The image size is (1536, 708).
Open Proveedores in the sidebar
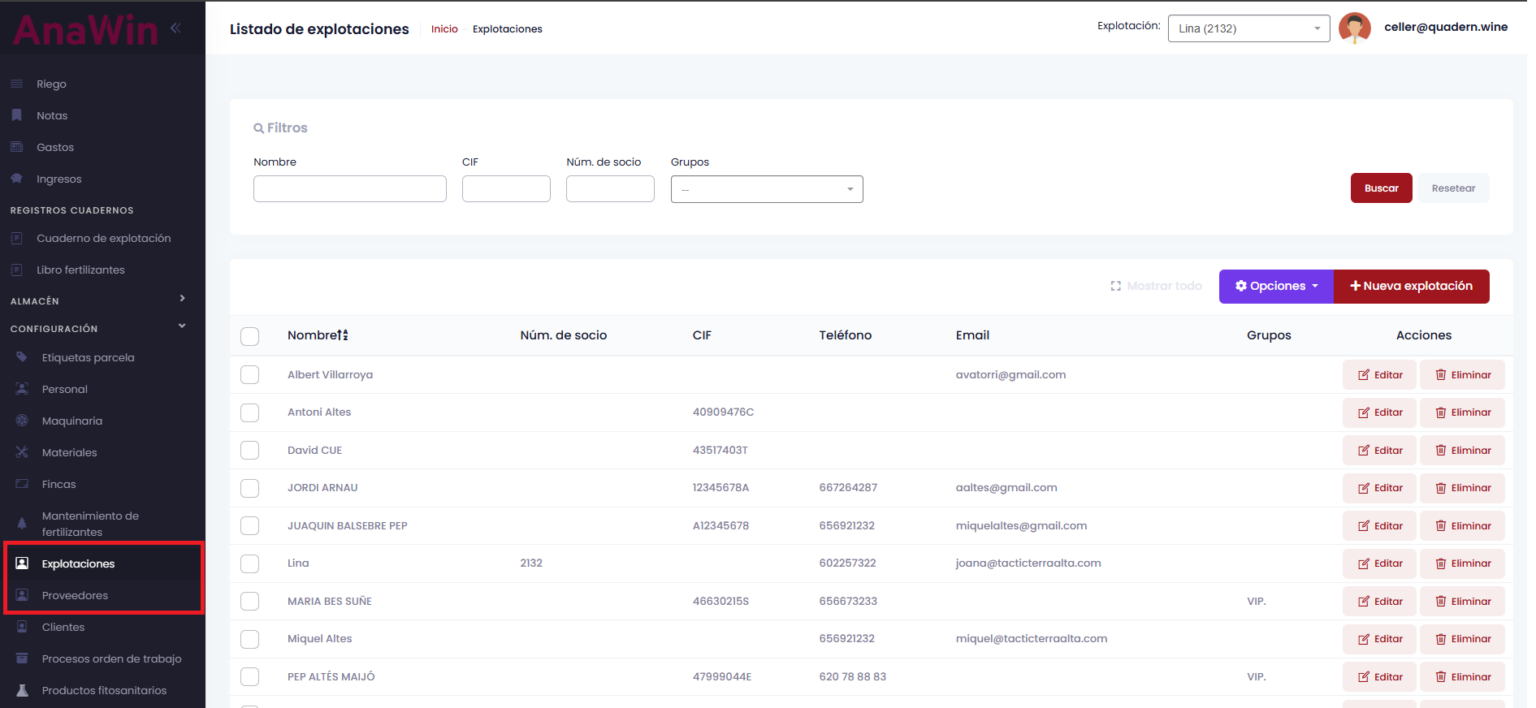[x=75, y=596]
